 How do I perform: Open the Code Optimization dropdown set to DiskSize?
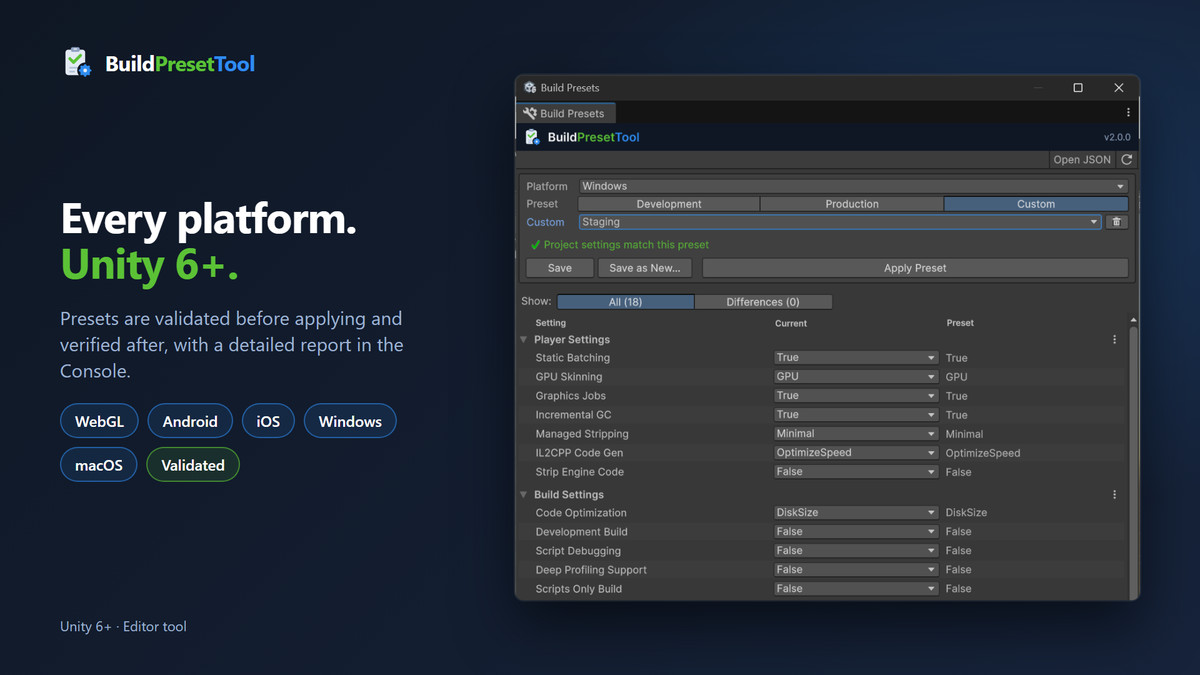point(856,513)
